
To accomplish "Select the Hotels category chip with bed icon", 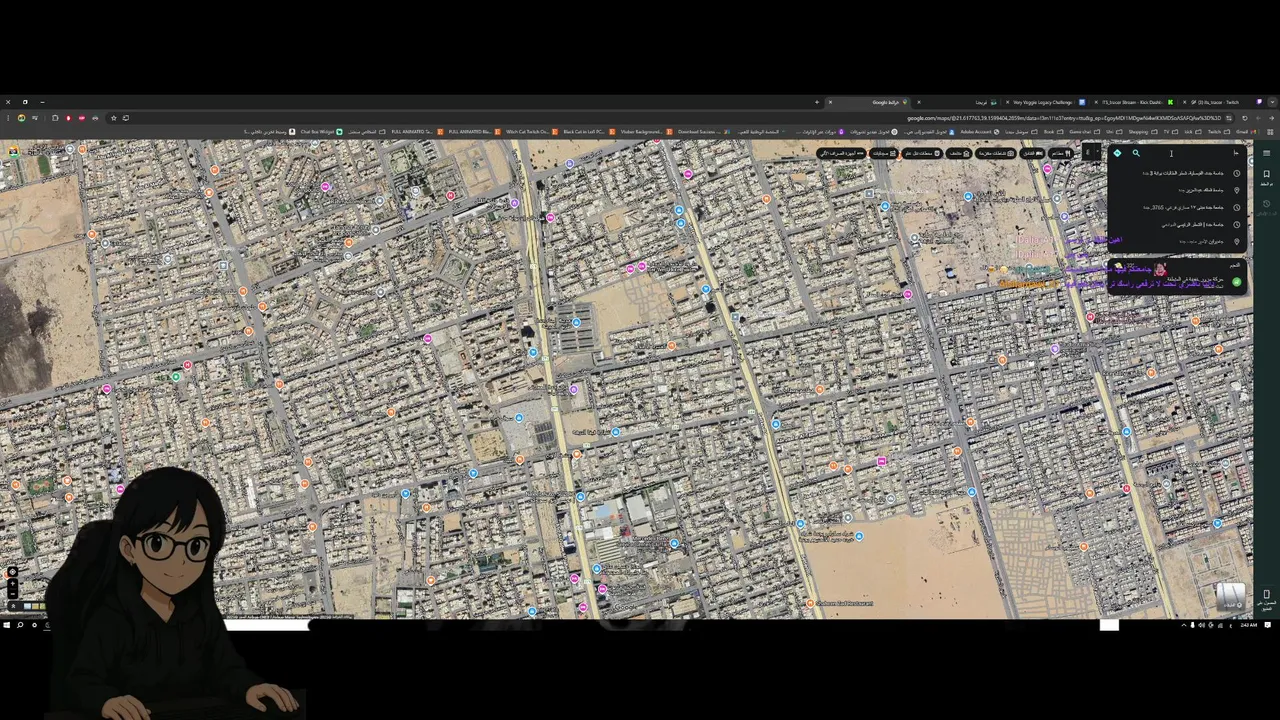I will (1033, 153).
